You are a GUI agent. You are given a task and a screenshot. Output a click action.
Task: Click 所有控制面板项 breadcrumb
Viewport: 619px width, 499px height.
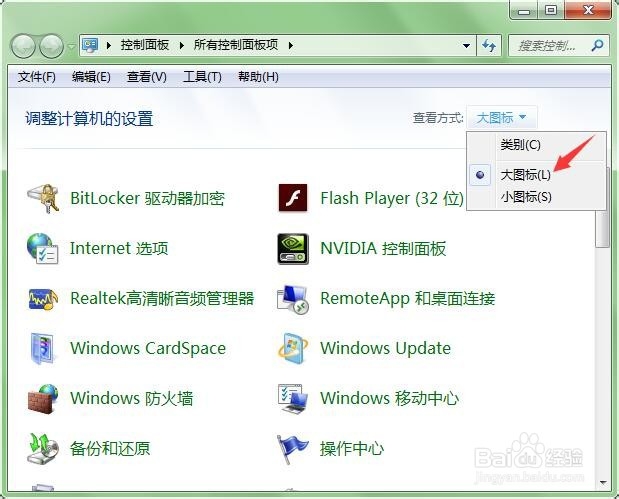click(x=236, y=45)
